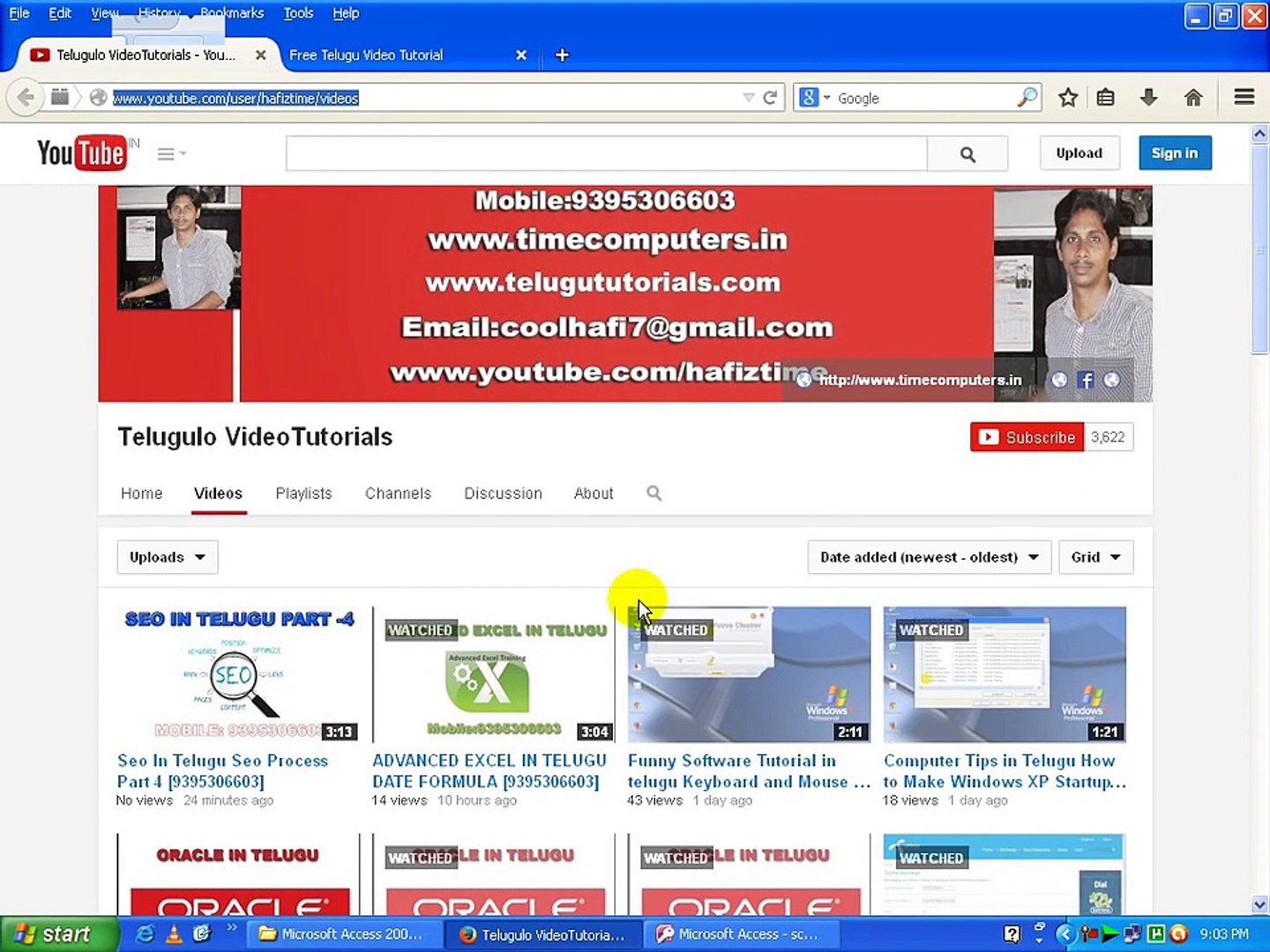The image size is (1270, 952).
Task: Click the YouTube search magnifier button
Action: point(967,154)
